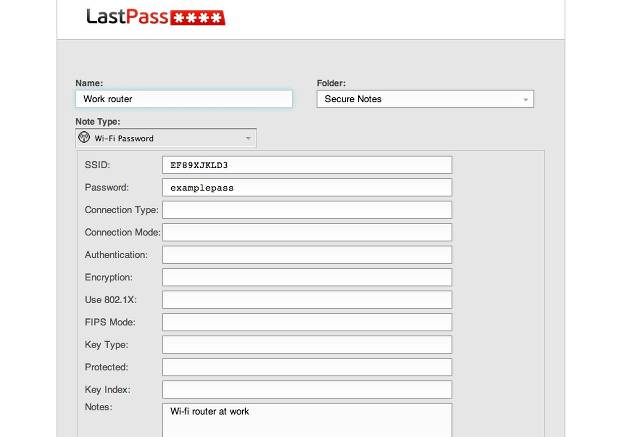The width and height of the screenshot is (640, 437).
Task: Click the Notes: label
Action: pyautogui.click(x=98, y=407)
